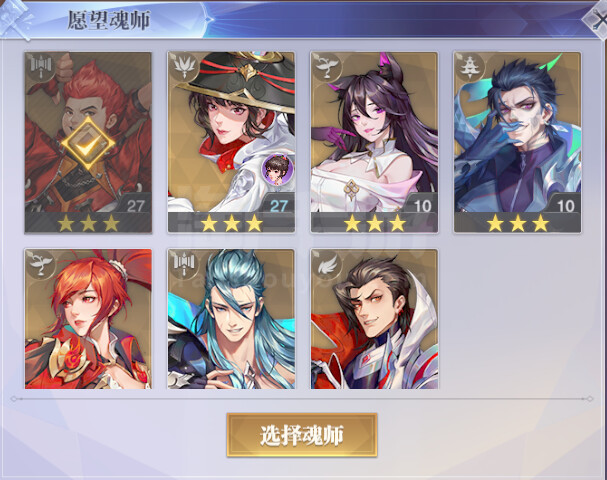Image resolution: width=607 pixels, height=480 pixels.
Task: Select the white-hooded dark-haired man card
Action: pyautogui.click(x=374, y=319)
